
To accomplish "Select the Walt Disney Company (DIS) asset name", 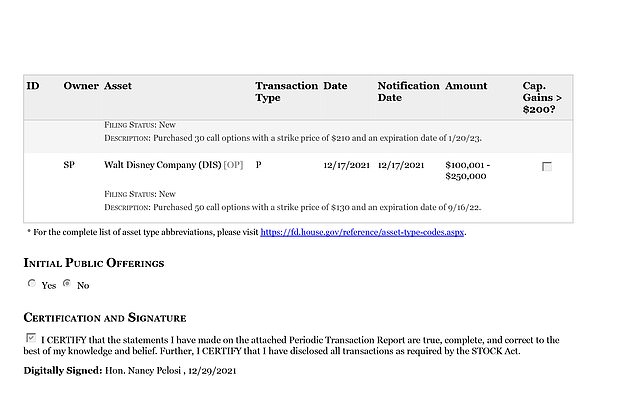I will (x=162, y=163).
